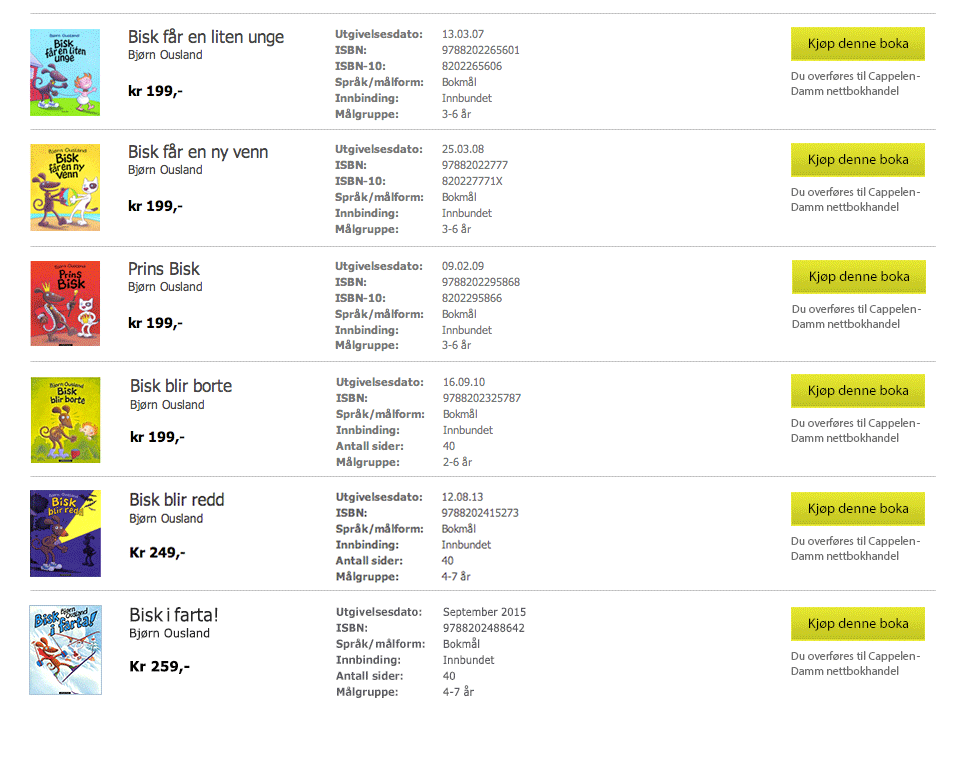The height and width of the screenshot is (766, 979).
Task: Open 'Bisk får en liten unge' cover thumbnail
Action: [x=65, y=72]
